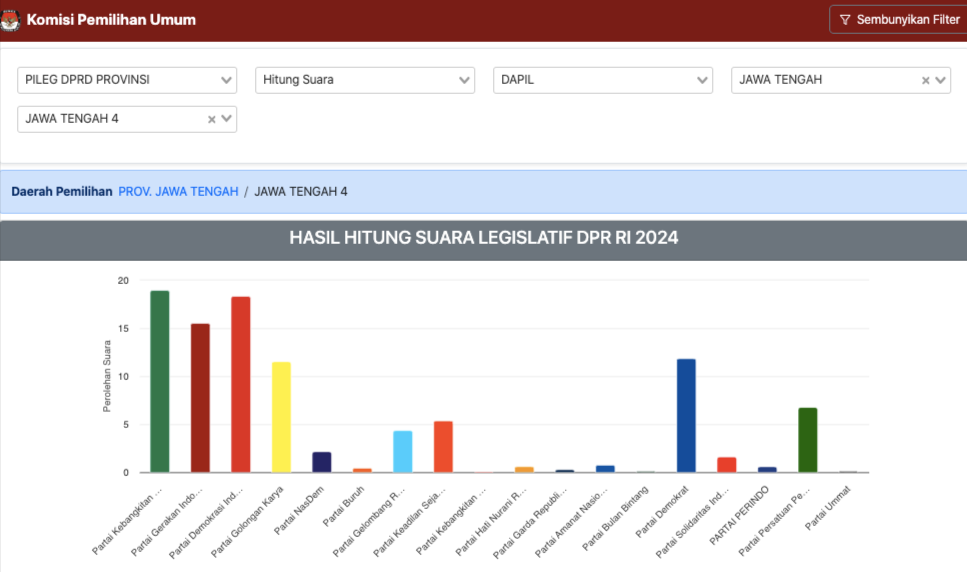Click the Partai Buruh axis label

(344, 506)
